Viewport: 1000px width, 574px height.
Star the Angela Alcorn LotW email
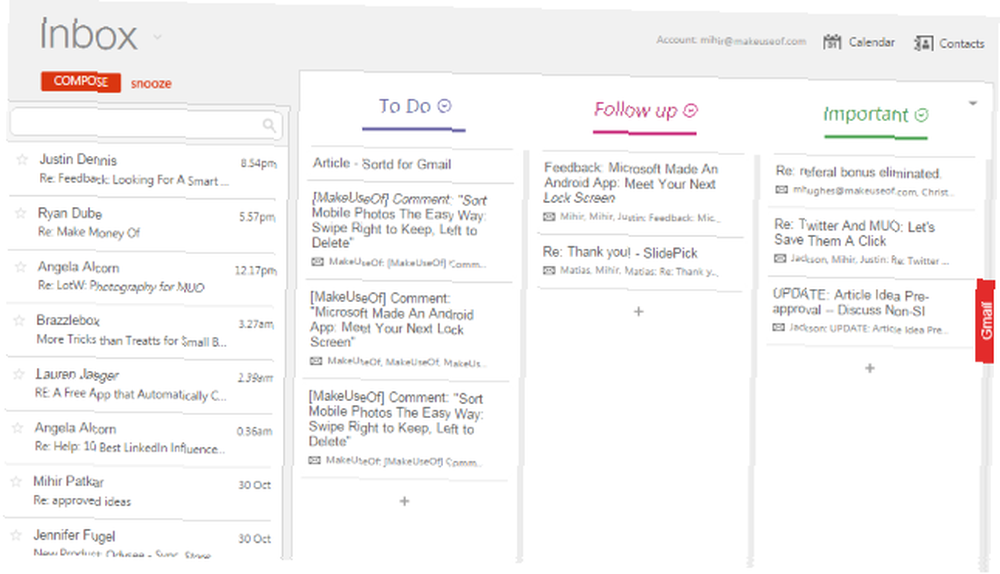tap(20, 267)
